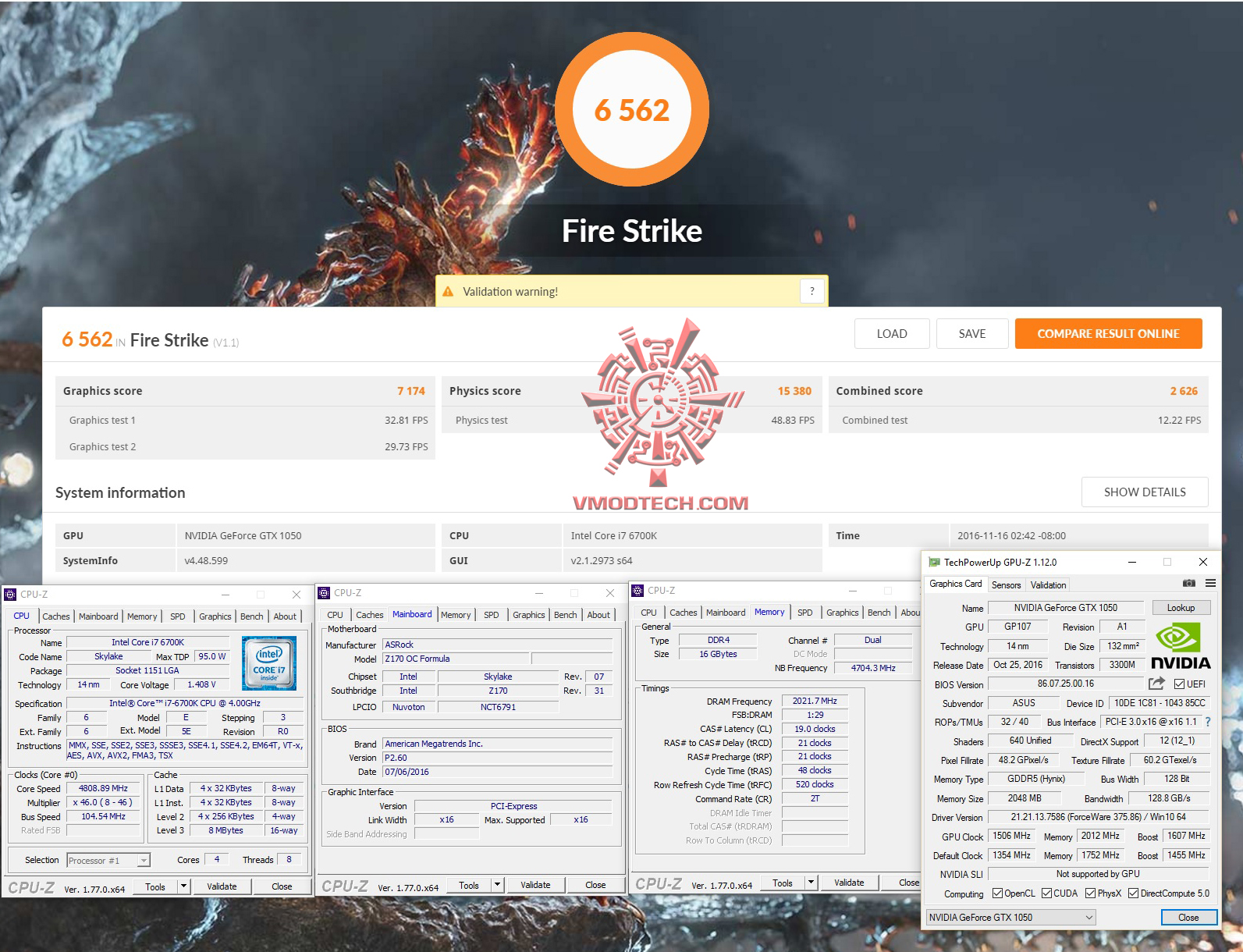Viewport: 1243px width, 952px height.
Task: Select the Graphics tab in the CPU-Z Memory window
Action: tap(843, 613)
